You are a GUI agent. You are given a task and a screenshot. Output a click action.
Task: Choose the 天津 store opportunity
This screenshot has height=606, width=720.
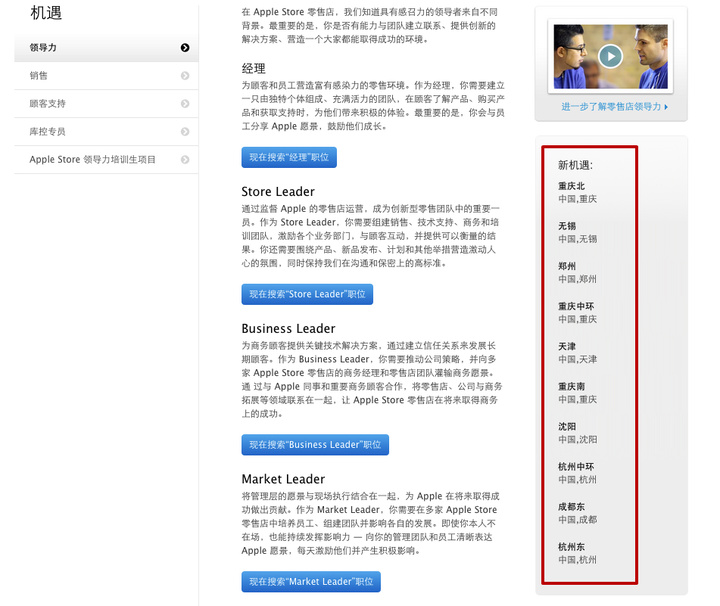pos(567,346)
